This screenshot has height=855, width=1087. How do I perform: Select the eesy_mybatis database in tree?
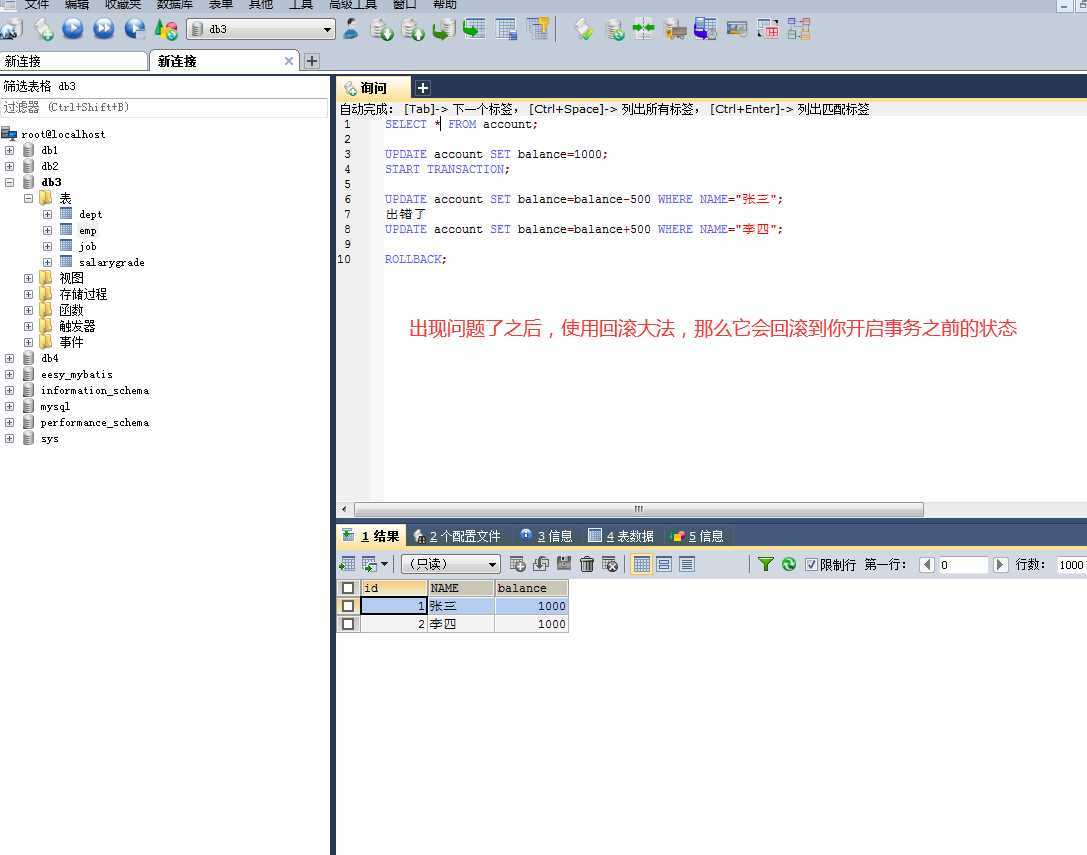76,374
